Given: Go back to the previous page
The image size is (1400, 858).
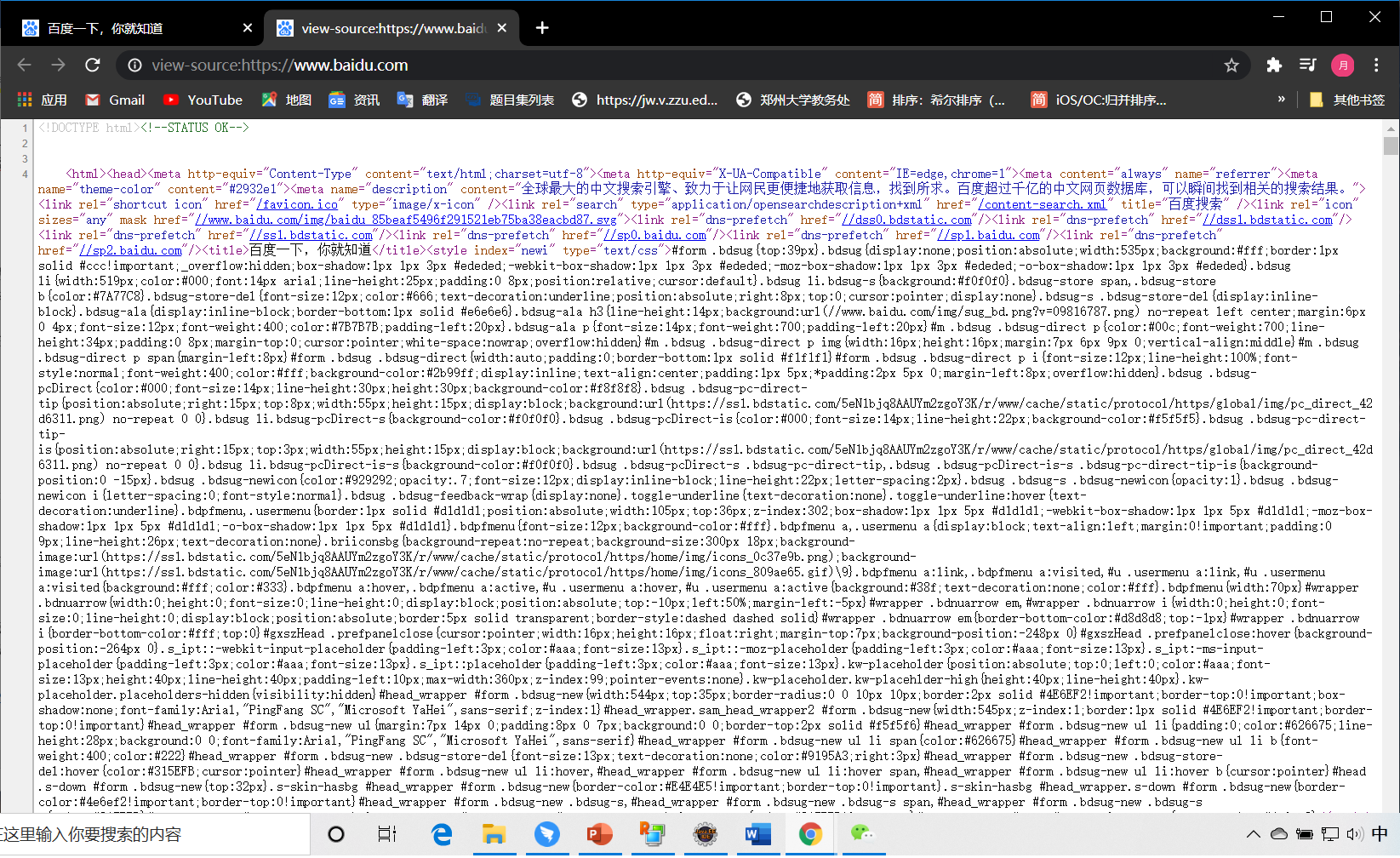Looking at the screenshot, I should click(x=24, y=65).
